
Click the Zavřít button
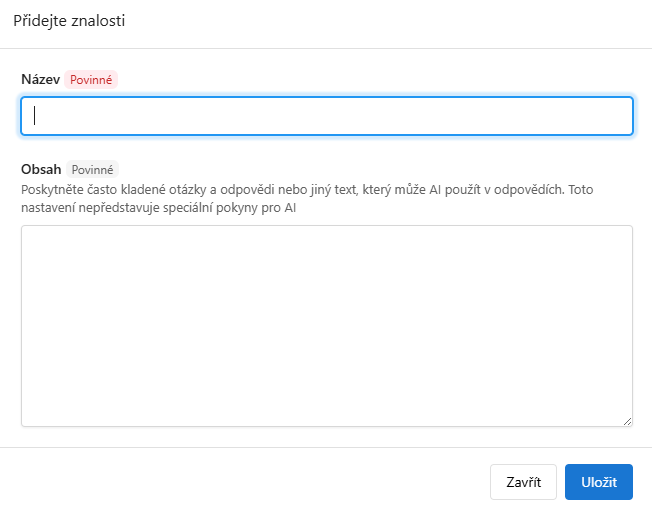523,482
